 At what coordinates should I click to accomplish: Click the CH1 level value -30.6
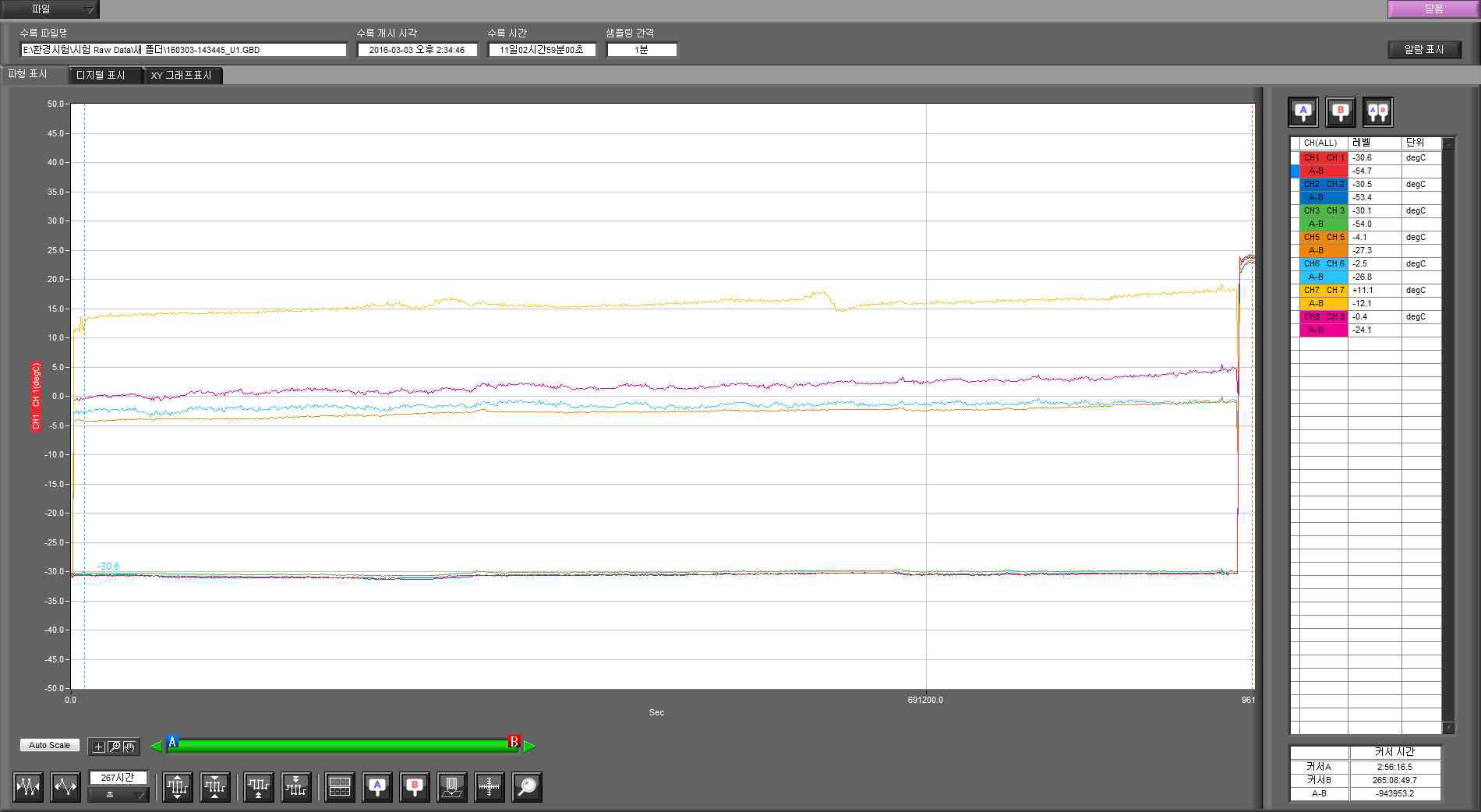click(1375, 157)
